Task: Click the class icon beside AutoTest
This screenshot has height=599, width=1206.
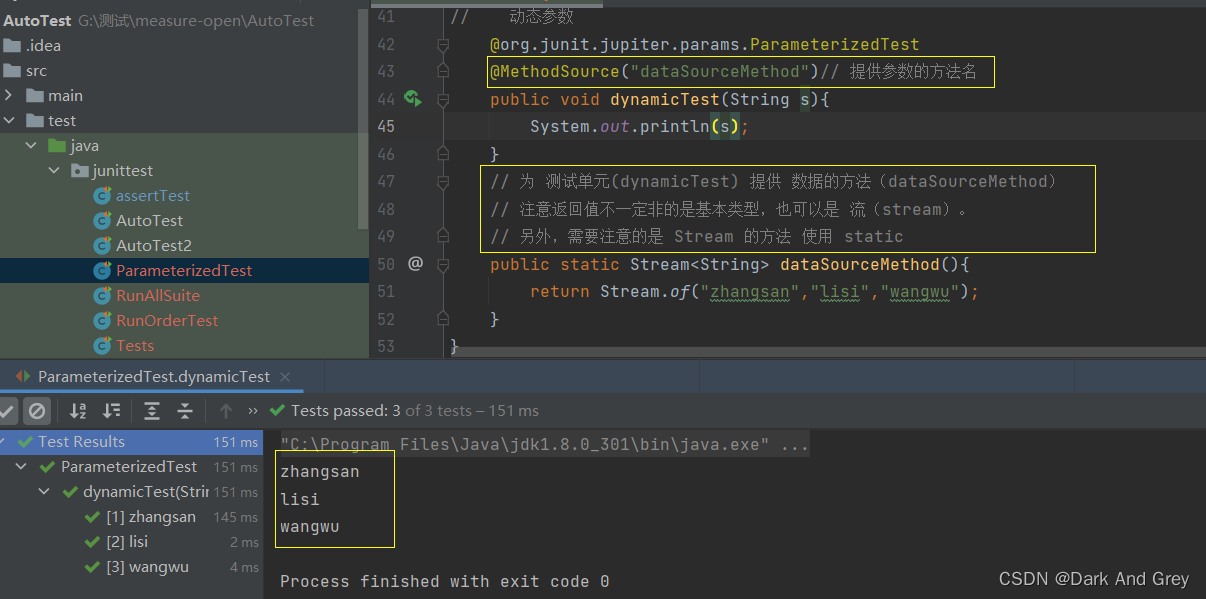Action: coord(102,221)
